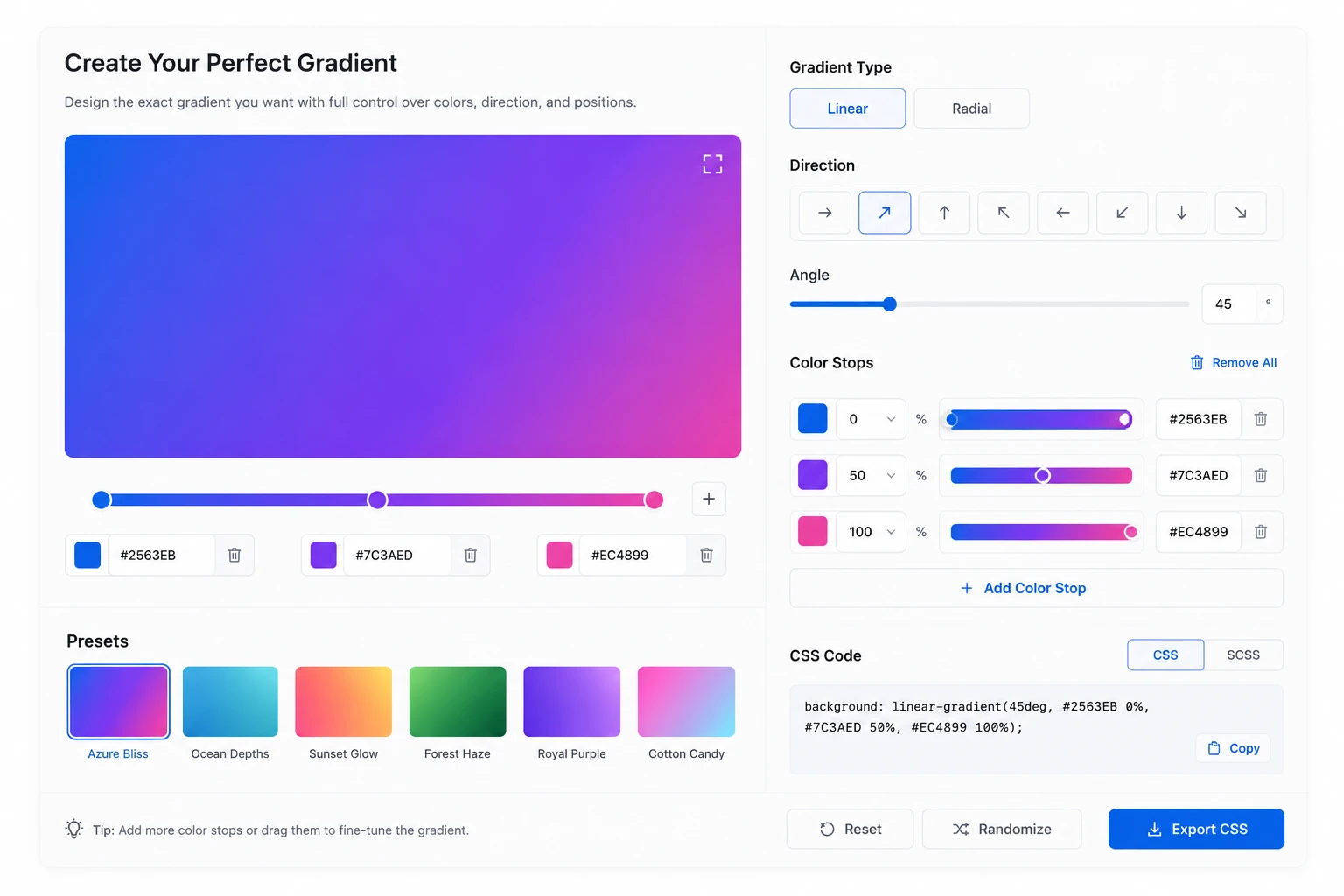Screen dimensions: 1344x896
Task: Delete the #EC4899 stop below preview
Action: 706,555
